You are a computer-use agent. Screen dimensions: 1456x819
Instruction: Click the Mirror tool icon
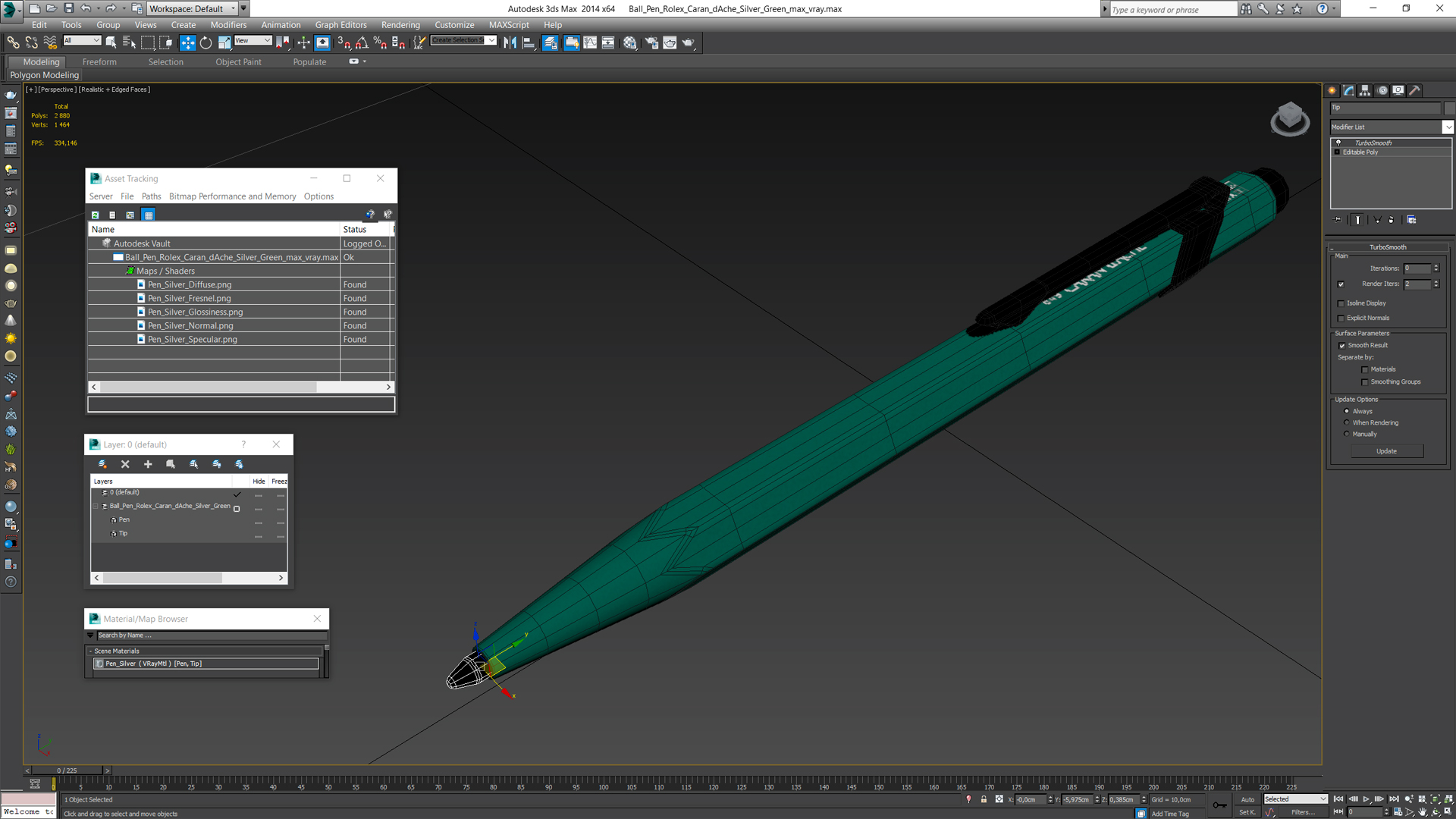[510, 42]
